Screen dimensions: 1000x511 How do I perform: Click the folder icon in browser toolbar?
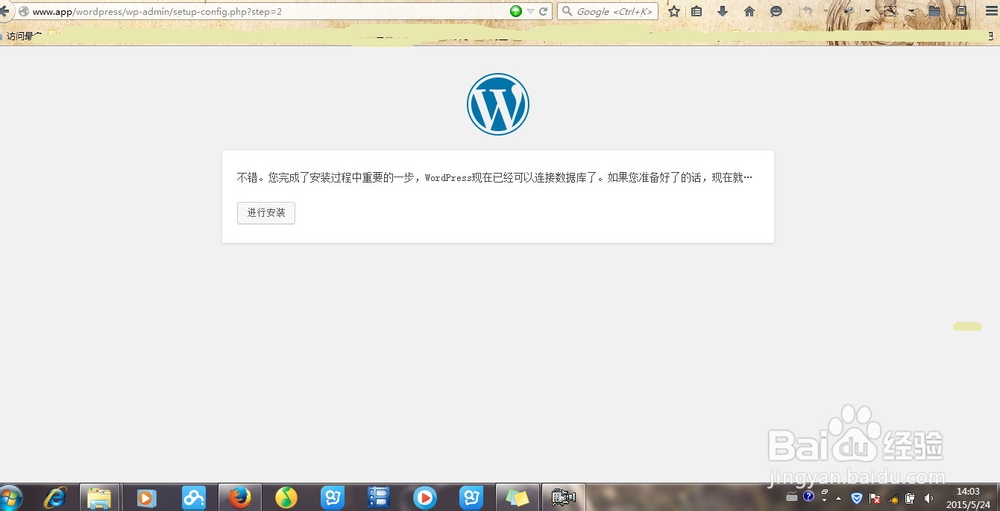point(934,11)
